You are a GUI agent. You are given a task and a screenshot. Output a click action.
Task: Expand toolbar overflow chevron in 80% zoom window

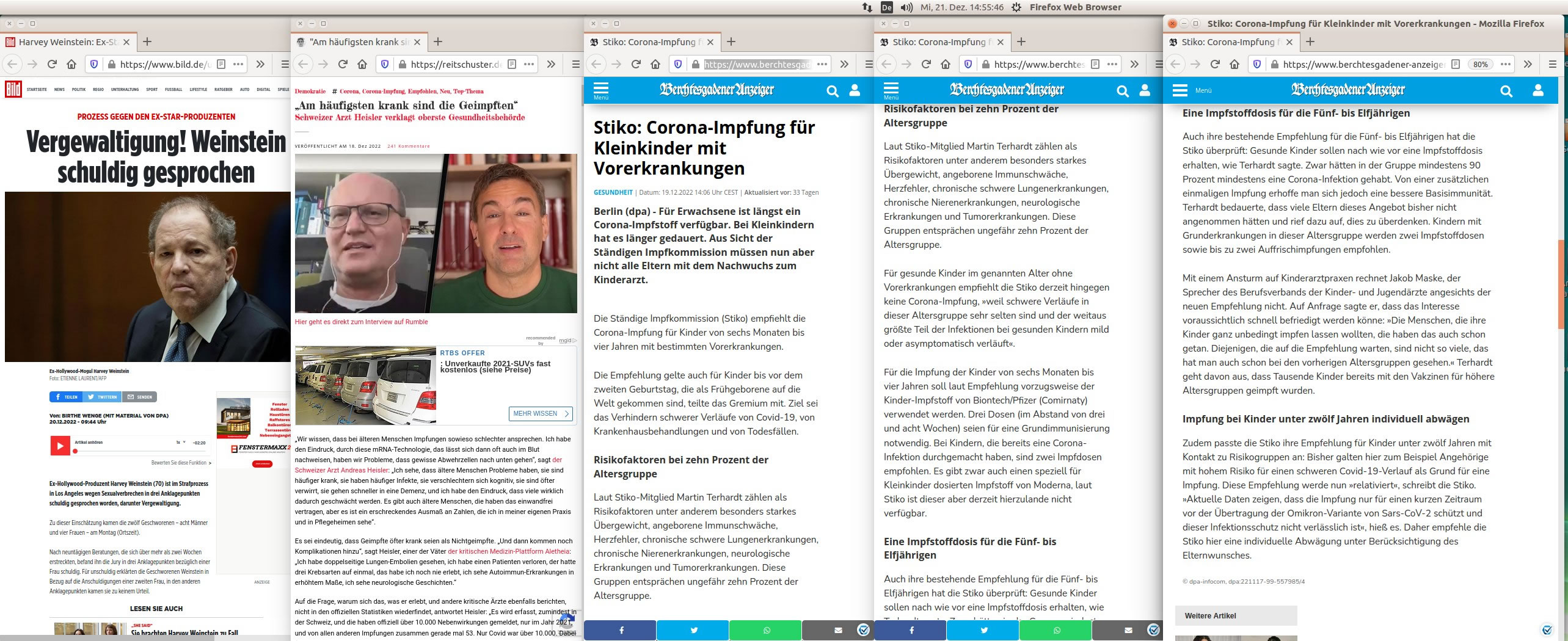pyautogui.click(x=1528, y=64)
